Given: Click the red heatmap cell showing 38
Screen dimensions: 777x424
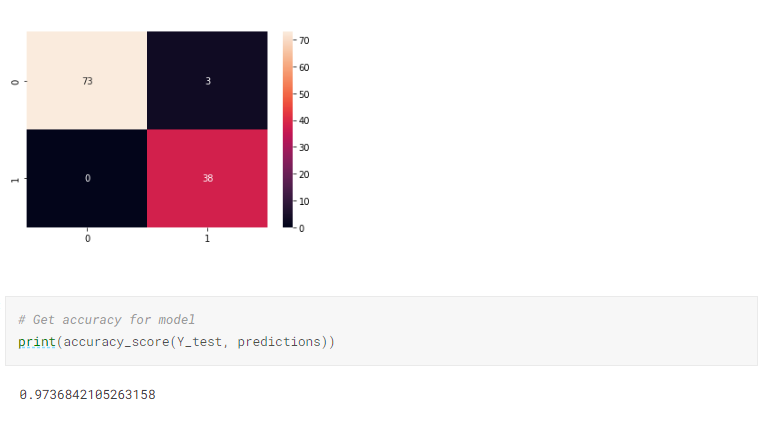Looking at the screenshot, I should (x=207, y=178).
